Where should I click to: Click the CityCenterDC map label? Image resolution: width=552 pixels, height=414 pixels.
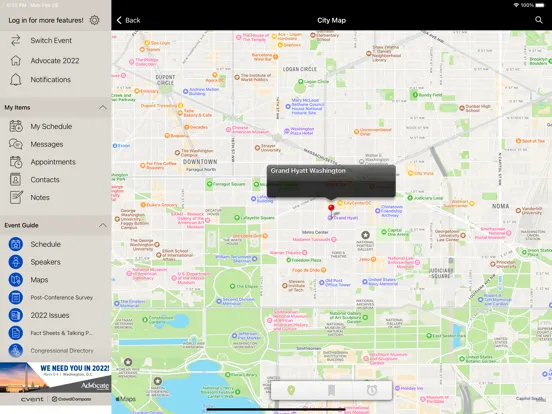(357, 203)
